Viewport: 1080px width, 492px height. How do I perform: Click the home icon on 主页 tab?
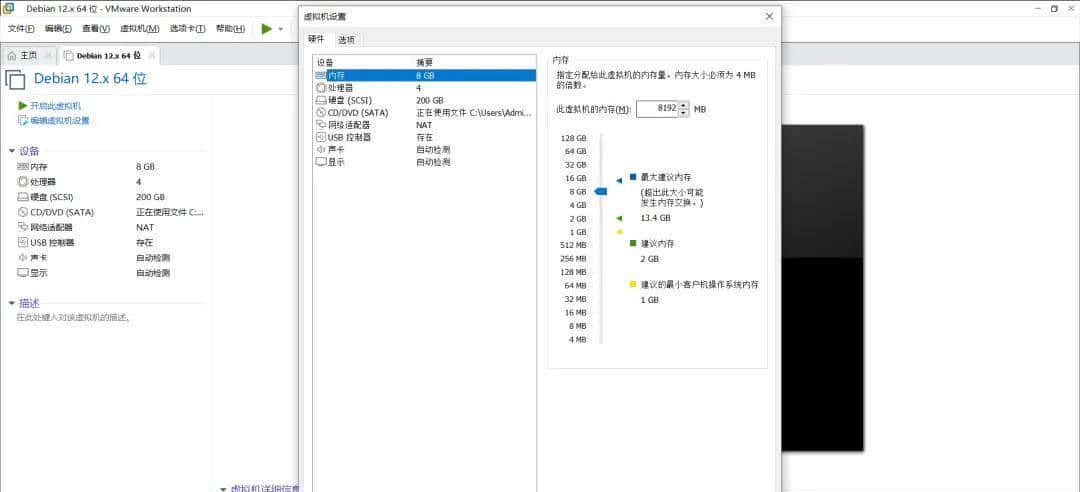click(12, 55)
